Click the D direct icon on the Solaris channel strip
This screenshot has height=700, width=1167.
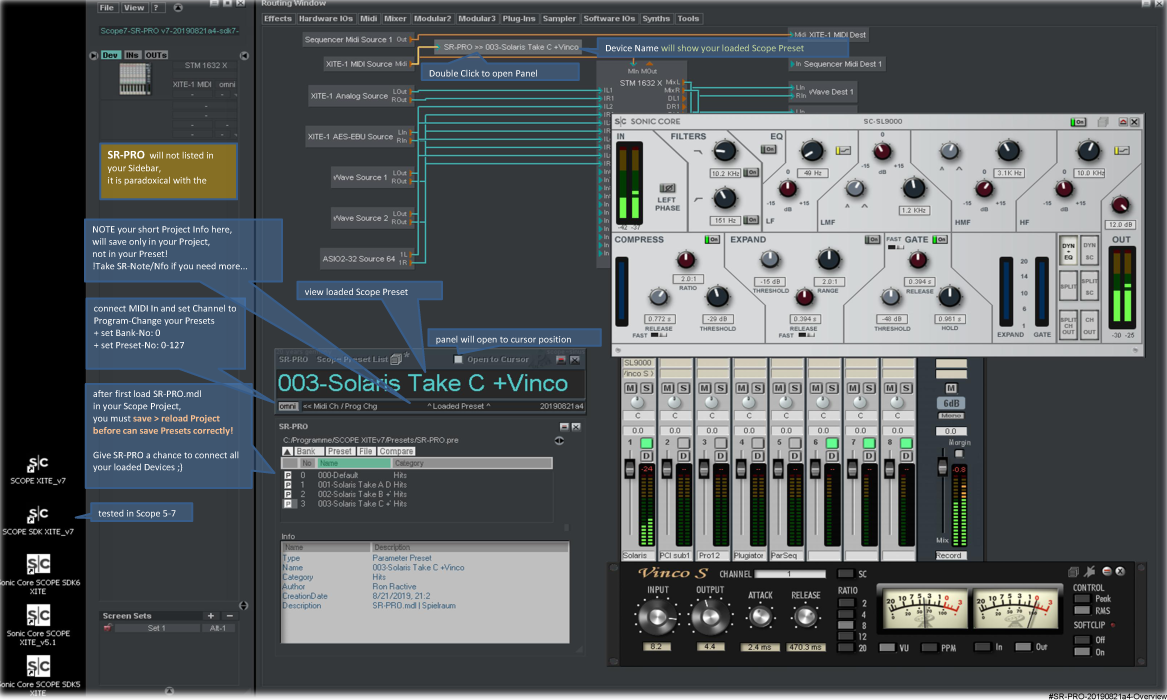click(x=647, y=456)
